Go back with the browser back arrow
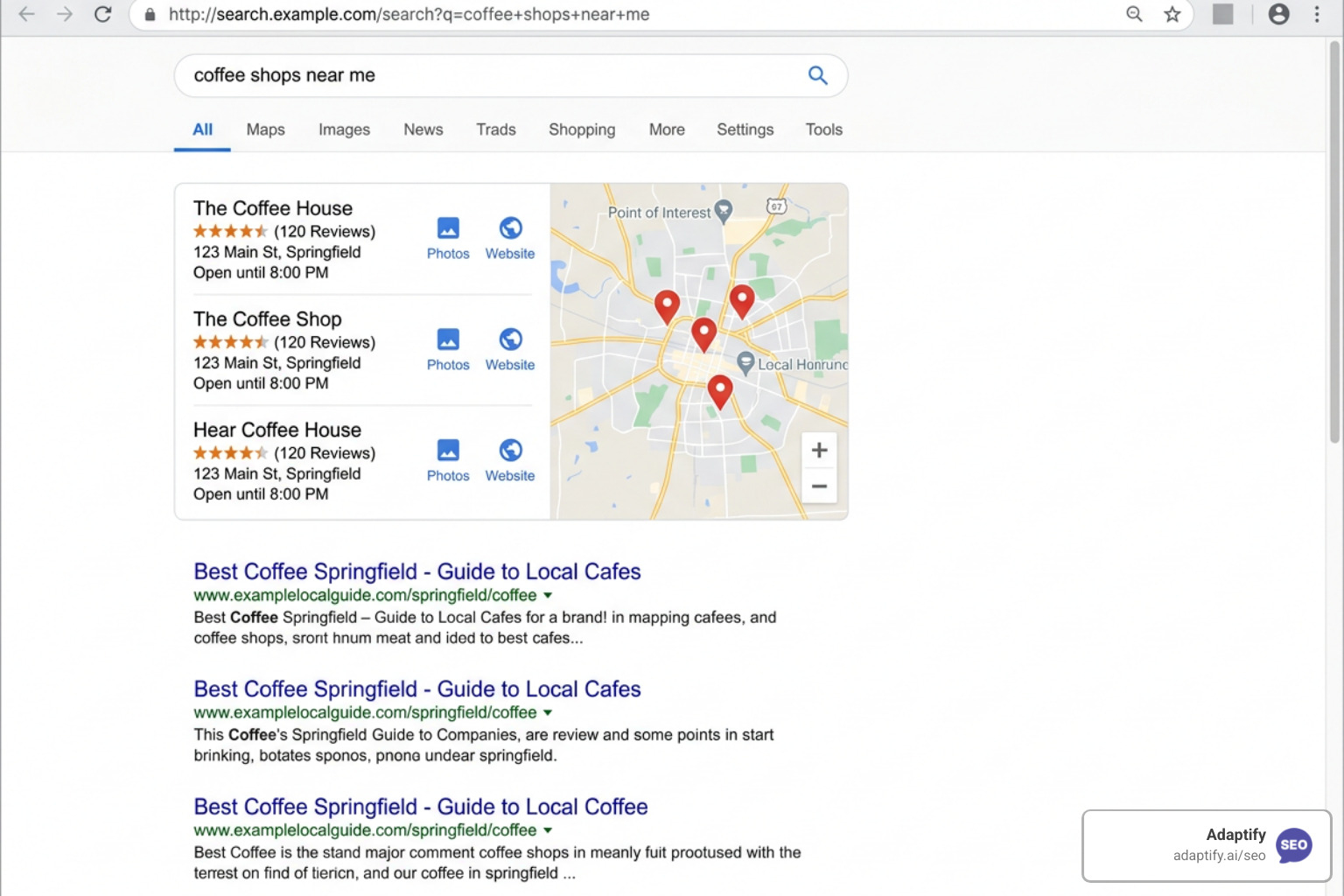This screenshot has height=896, width=1344. pos(26,14)
